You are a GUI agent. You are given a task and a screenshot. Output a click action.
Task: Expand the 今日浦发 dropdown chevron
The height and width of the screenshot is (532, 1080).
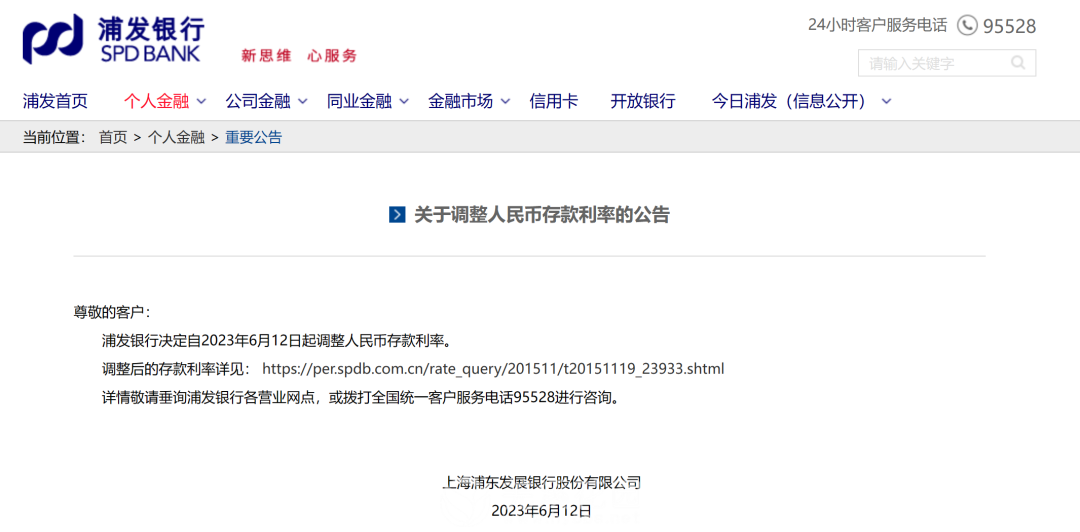tap(886, 102)
